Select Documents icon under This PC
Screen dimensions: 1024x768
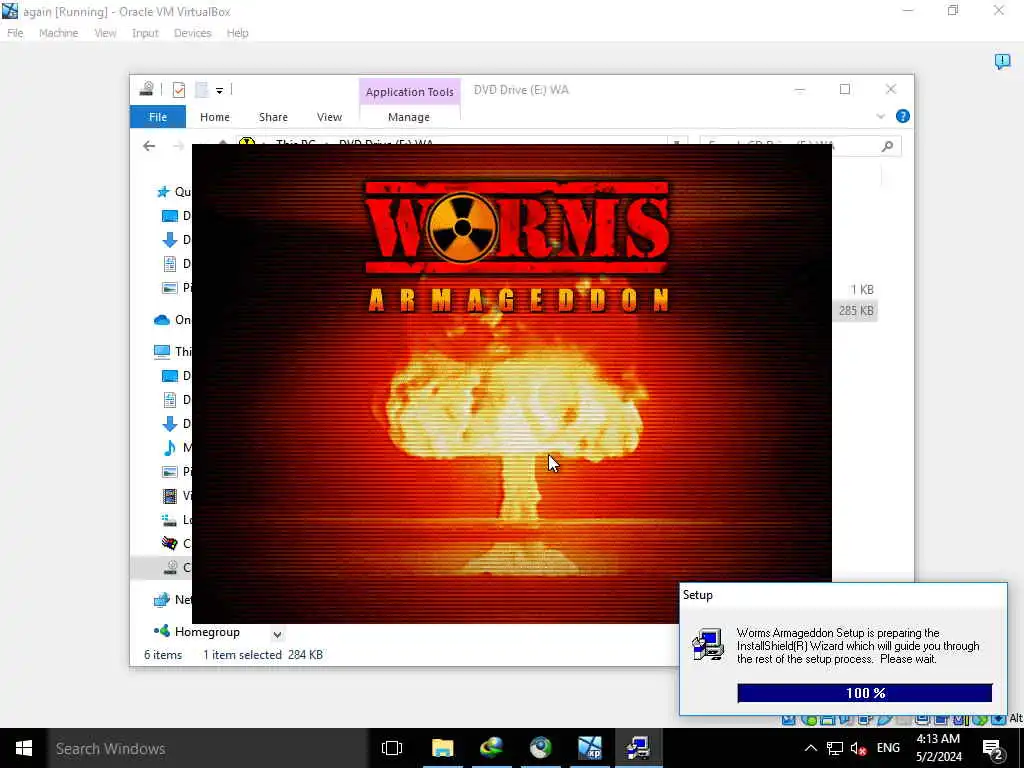(170, 400)
